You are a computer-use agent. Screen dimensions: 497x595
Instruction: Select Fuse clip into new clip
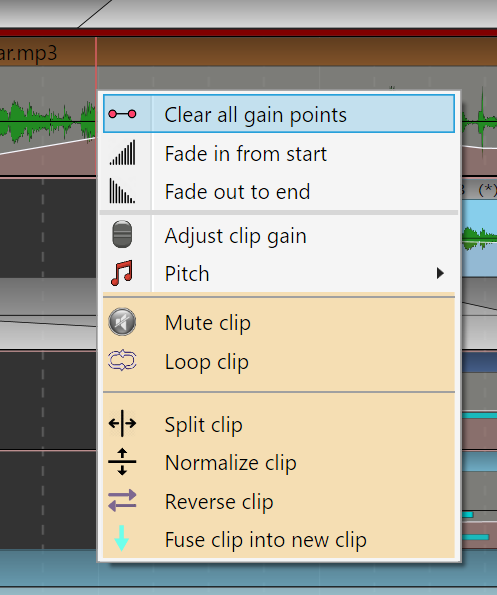pos(279,539)
